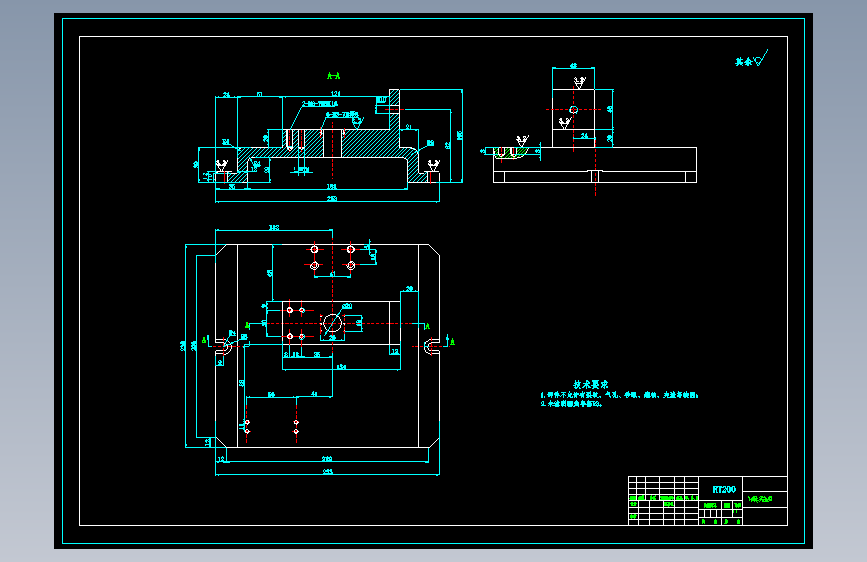867x562 pixels.
Task: Select the large angled circle in plan view
Action: click(332, 323)
